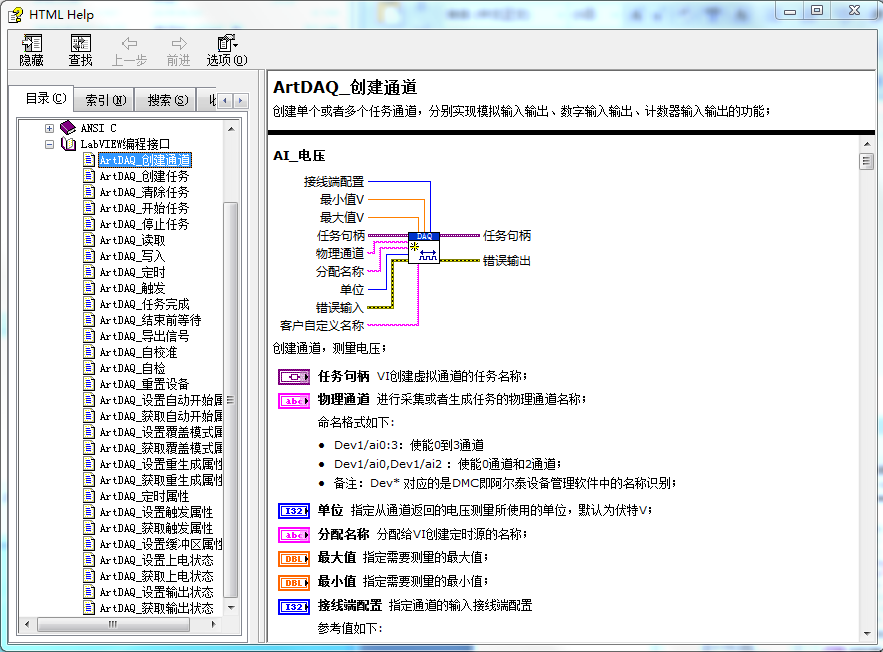Click the 任务句柄 data type icon
The image size is (883, 652).
click(292, 377)
